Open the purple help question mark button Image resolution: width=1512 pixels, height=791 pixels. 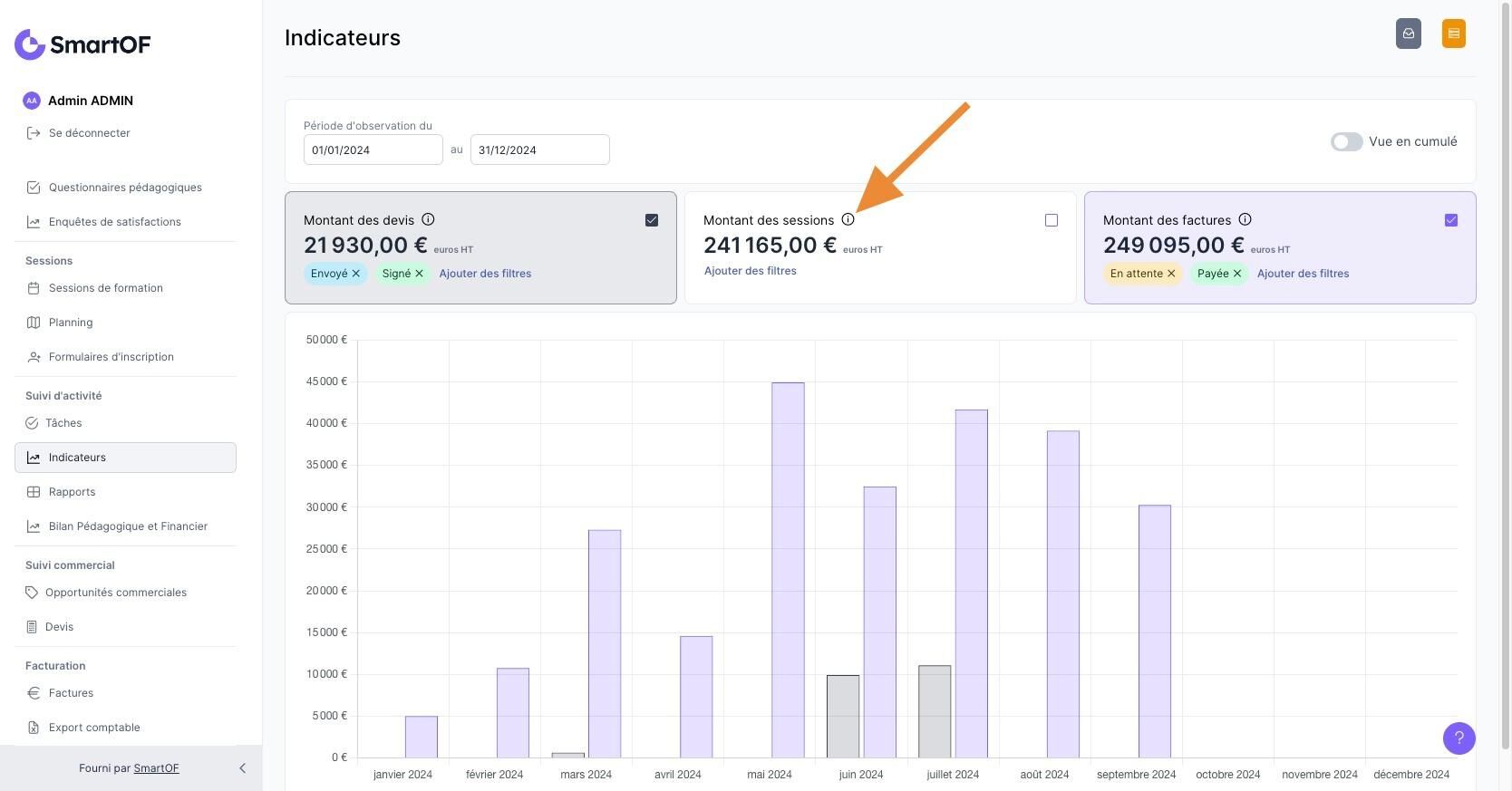click(x=1459, y=738)
